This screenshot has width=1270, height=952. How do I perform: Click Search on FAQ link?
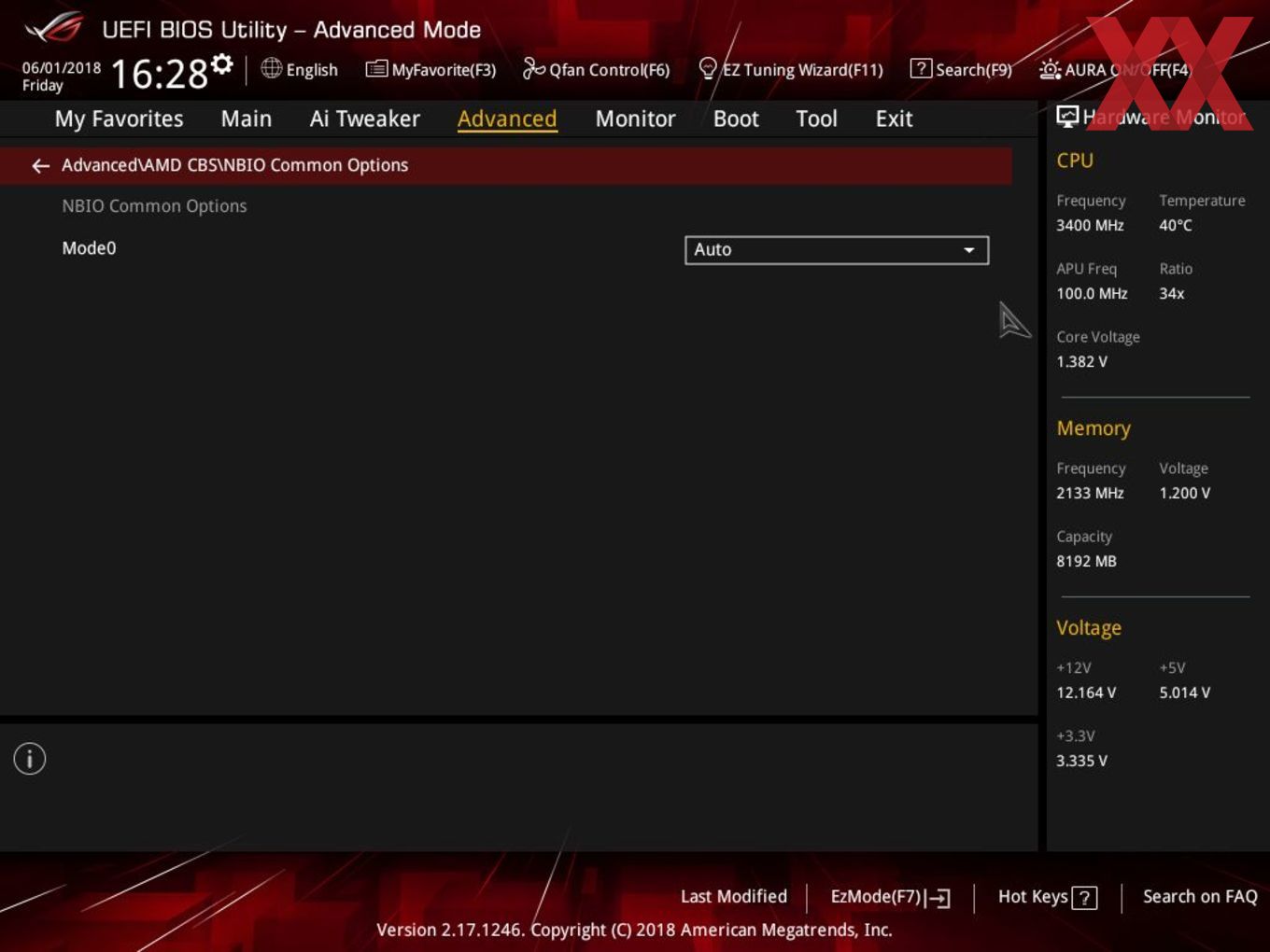(1200, 897)
